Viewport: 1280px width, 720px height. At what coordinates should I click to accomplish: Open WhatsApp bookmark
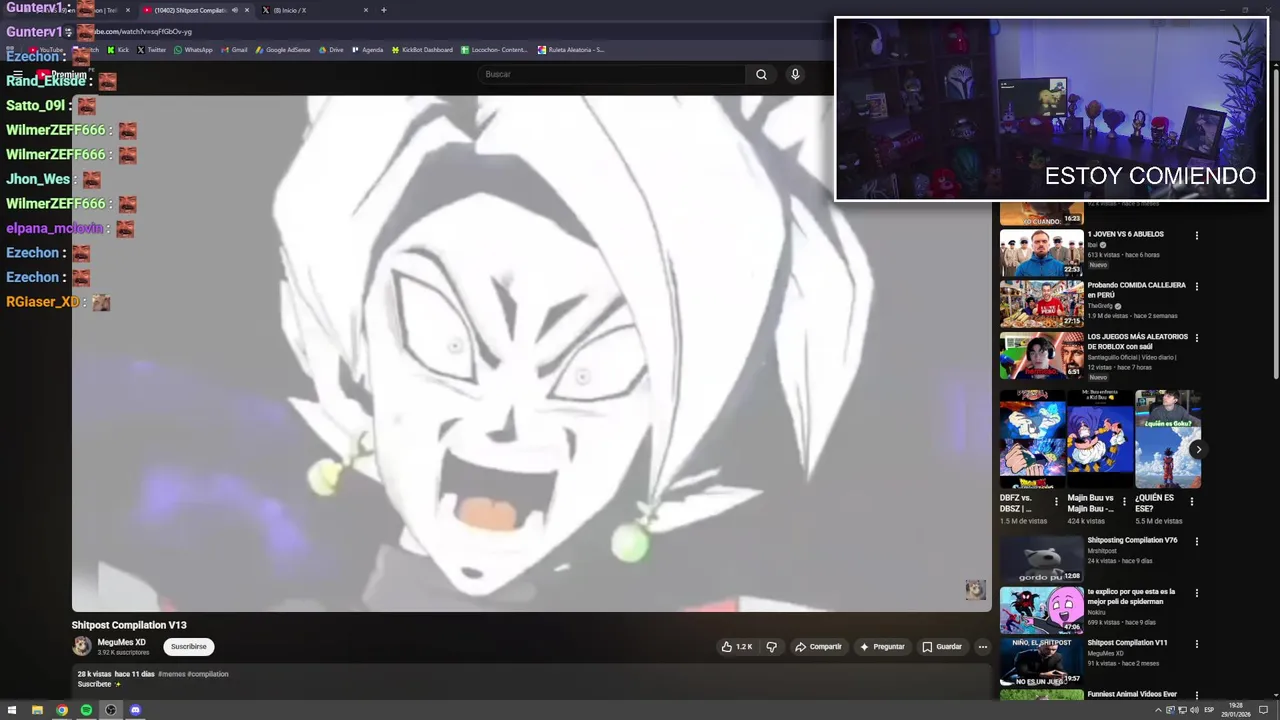(193, 49)
